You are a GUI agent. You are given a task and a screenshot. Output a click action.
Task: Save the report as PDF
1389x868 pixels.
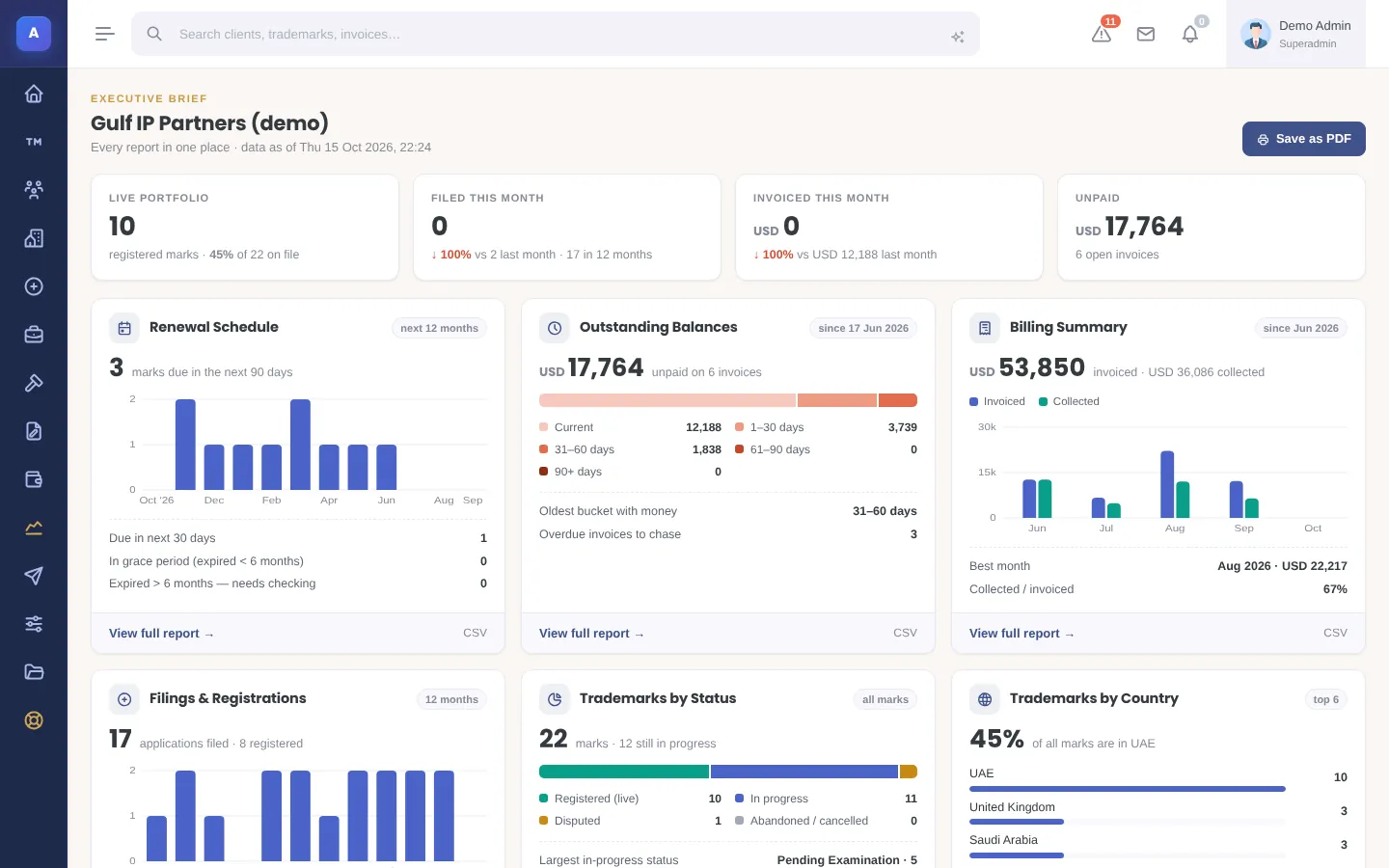point(1303,139)
